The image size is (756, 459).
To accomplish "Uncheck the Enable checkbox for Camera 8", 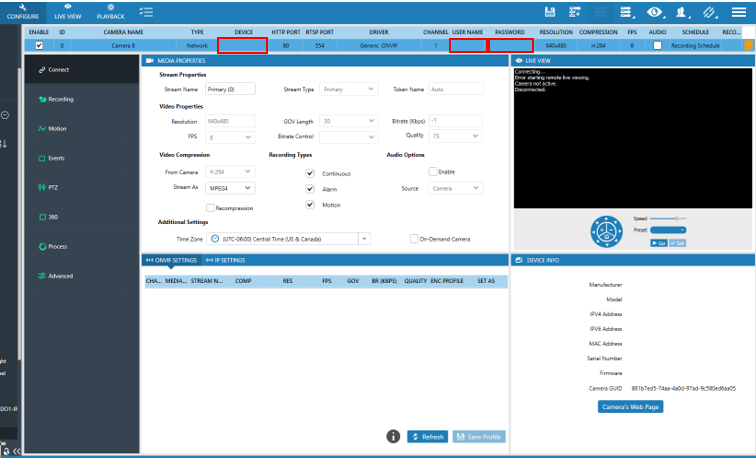I will click(x=39, y=45).
